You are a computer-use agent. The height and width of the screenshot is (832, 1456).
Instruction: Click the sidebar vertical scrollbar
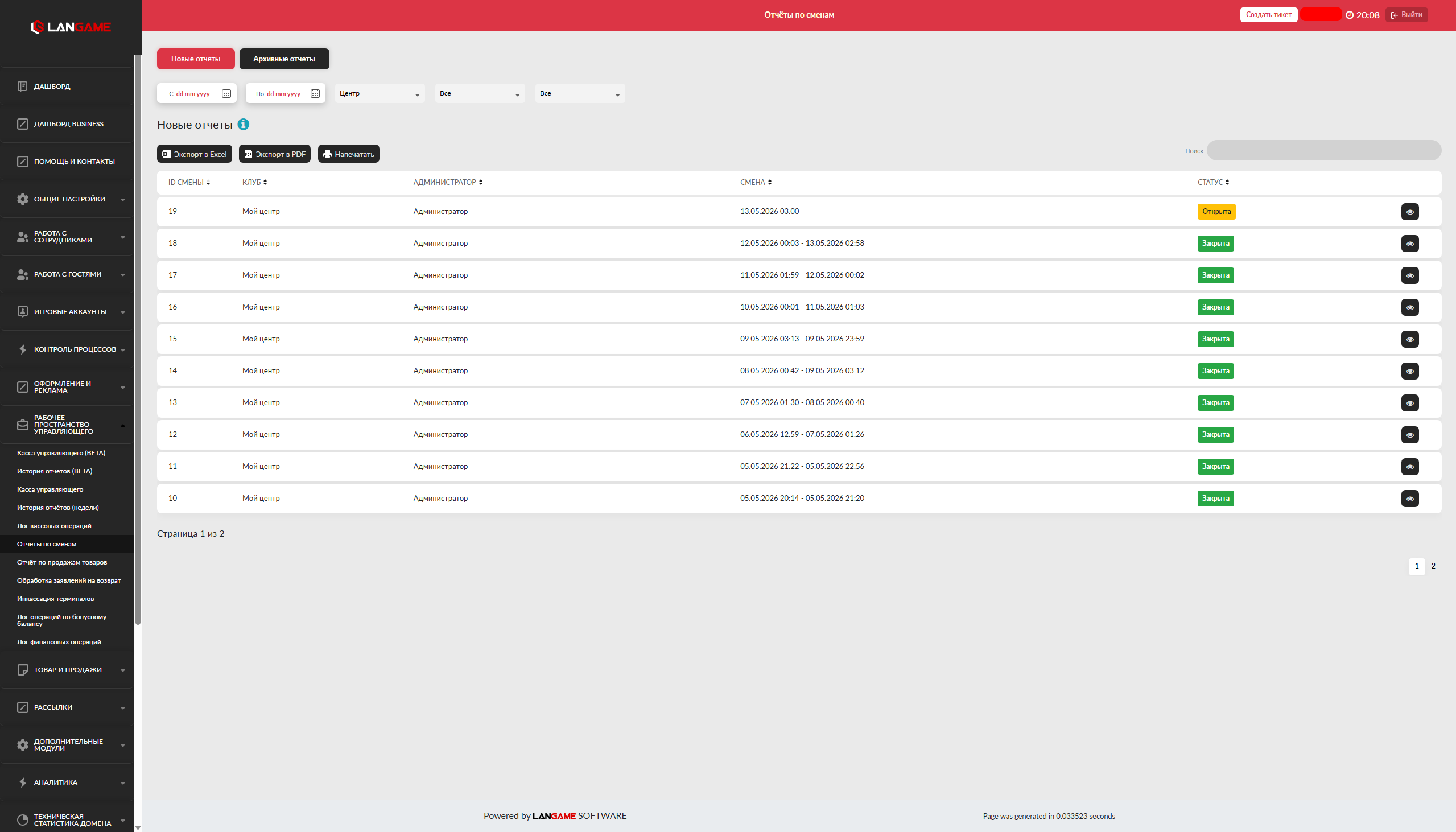[x=138, y=340]
